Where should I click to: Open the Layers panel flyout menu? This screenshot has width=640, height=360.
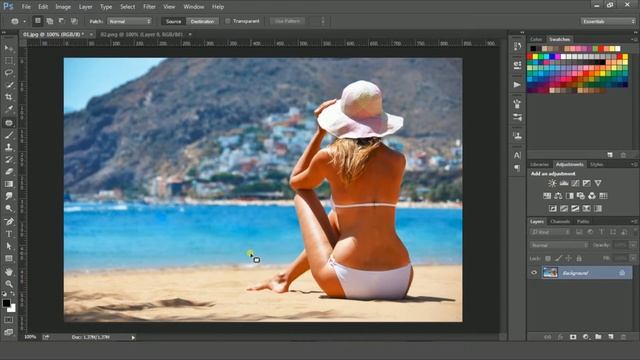(634, 222)
